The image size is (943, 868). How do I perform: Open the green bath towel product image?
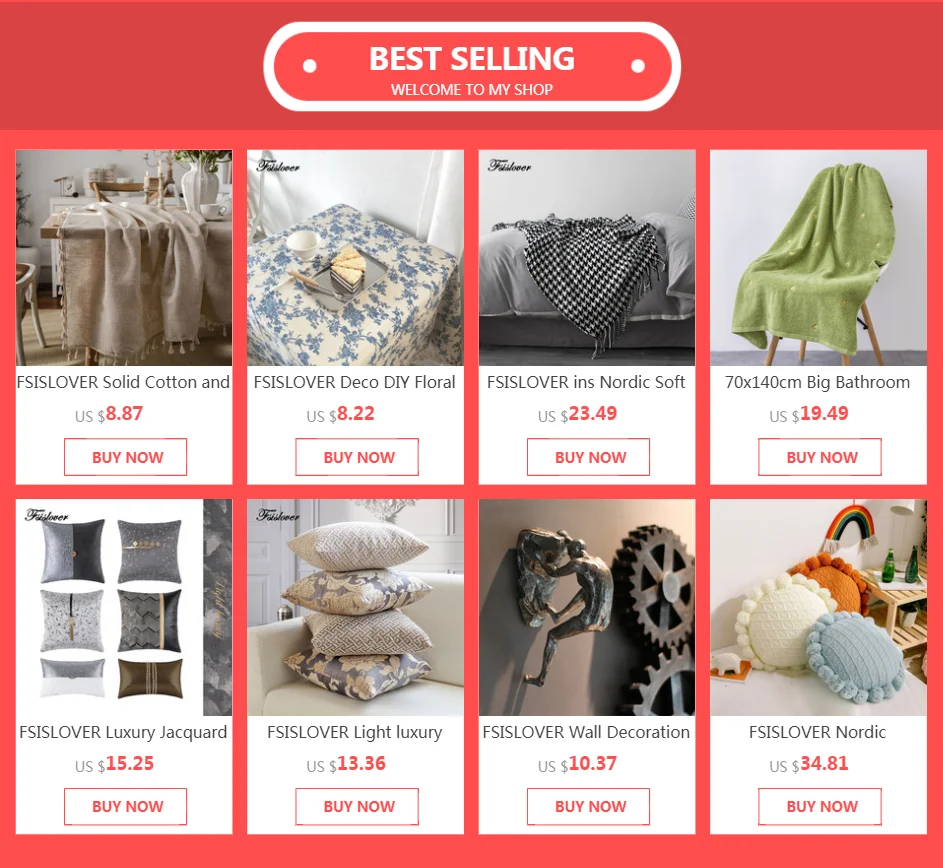819,257
